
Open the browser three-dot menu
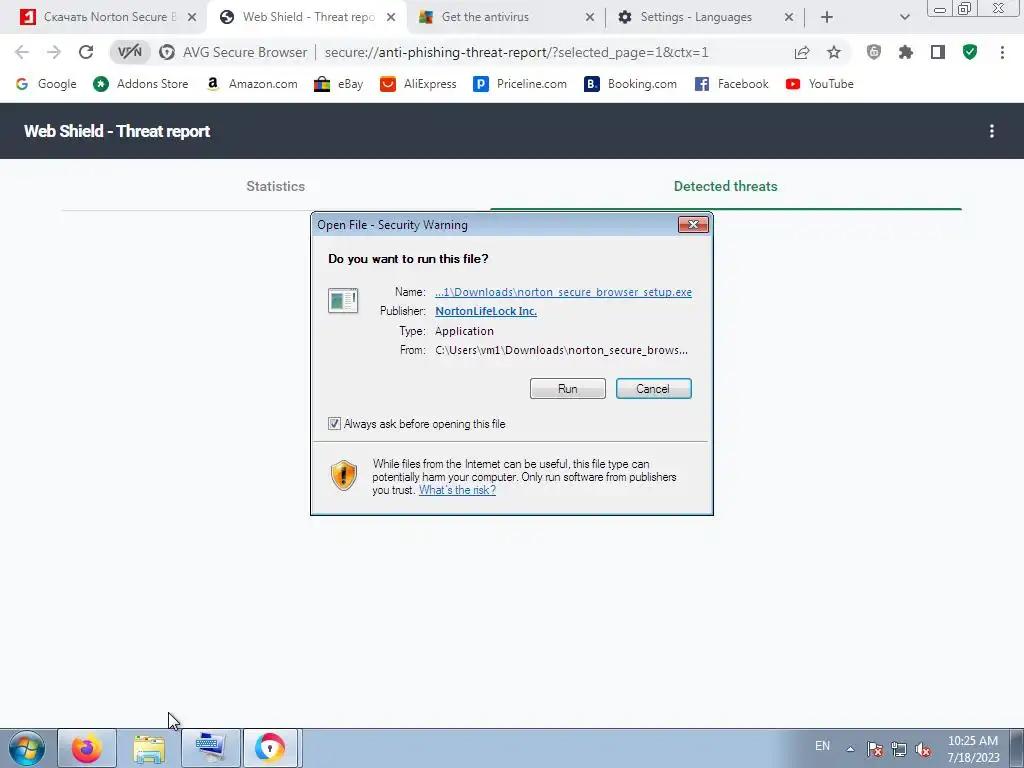pos(1002,52)
